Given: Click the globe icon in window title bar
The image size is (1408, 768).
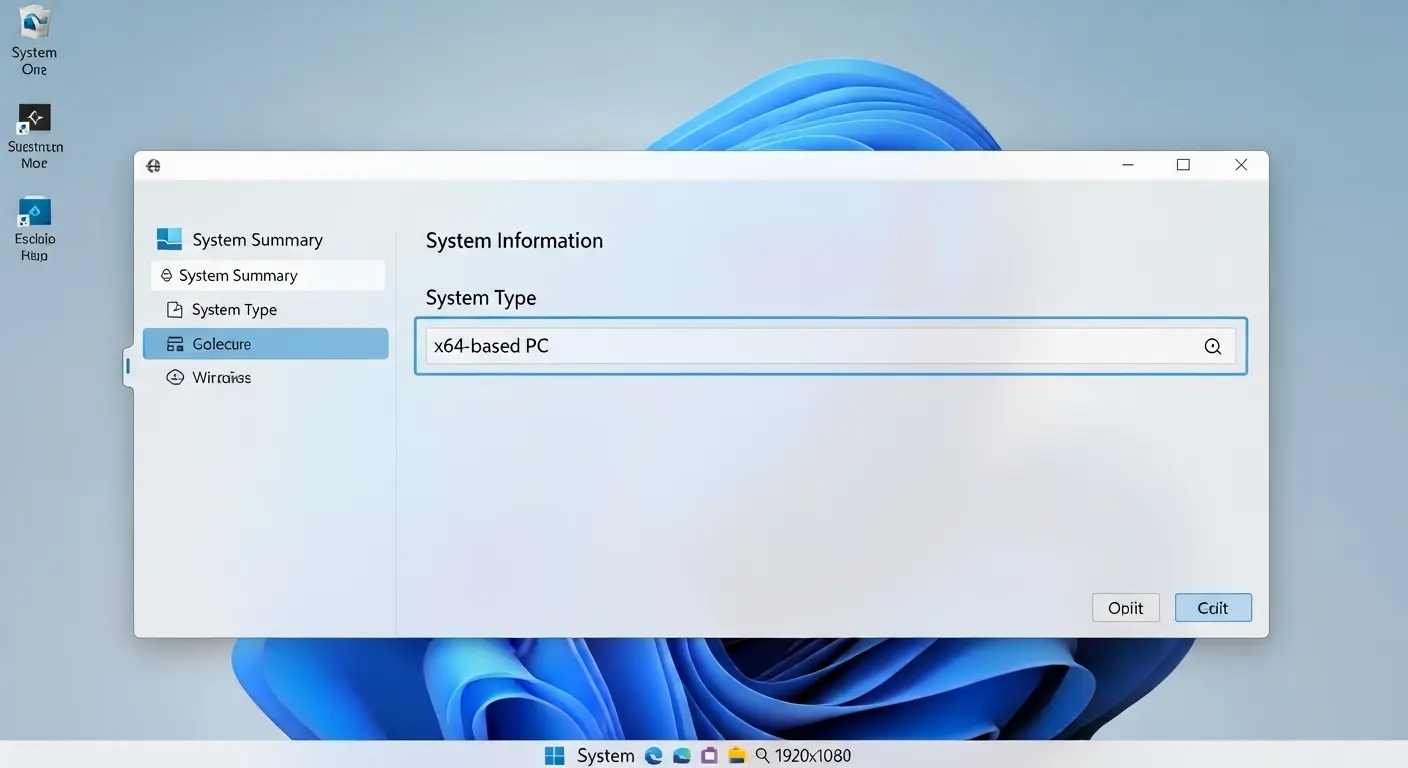Looking at the screenshot, I should (153, 166).
